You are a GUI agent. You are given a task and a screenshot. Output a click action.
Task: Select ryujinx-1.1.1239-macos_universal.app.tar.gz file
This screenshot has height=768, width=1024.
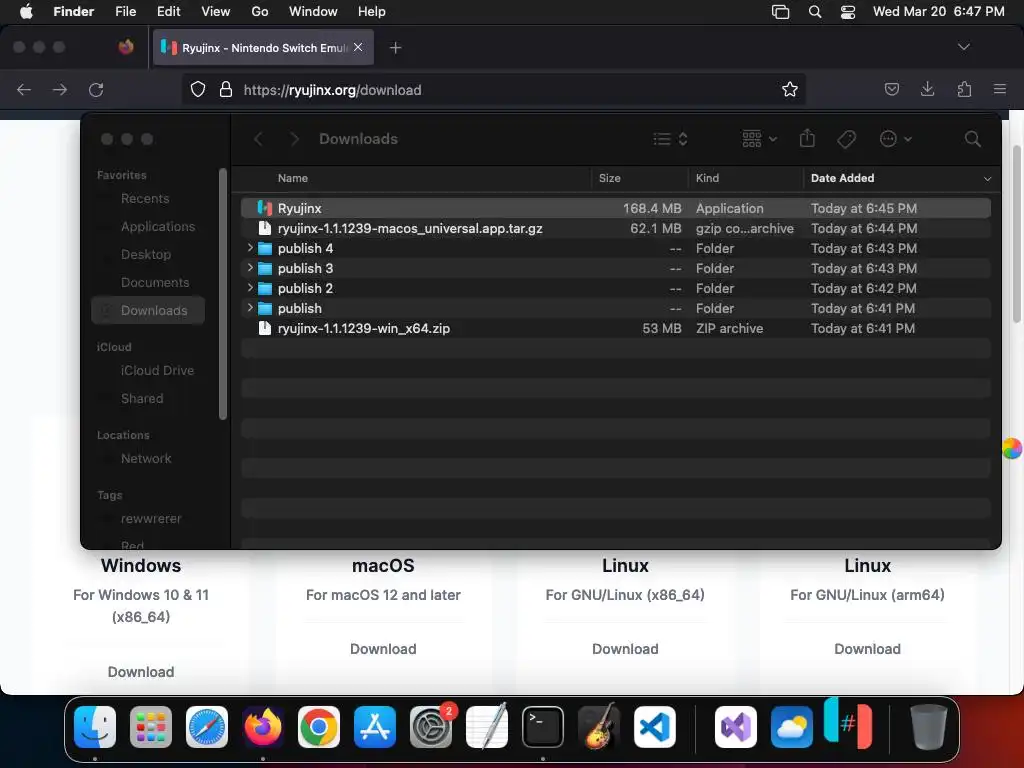click(x=616, y=229)
